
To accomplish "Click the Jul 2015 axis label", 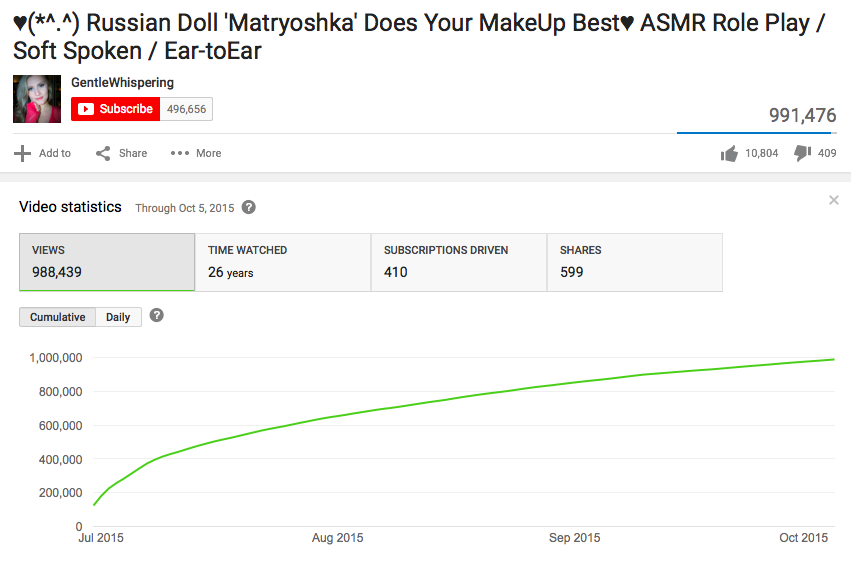I will click(x=101, y=537).
